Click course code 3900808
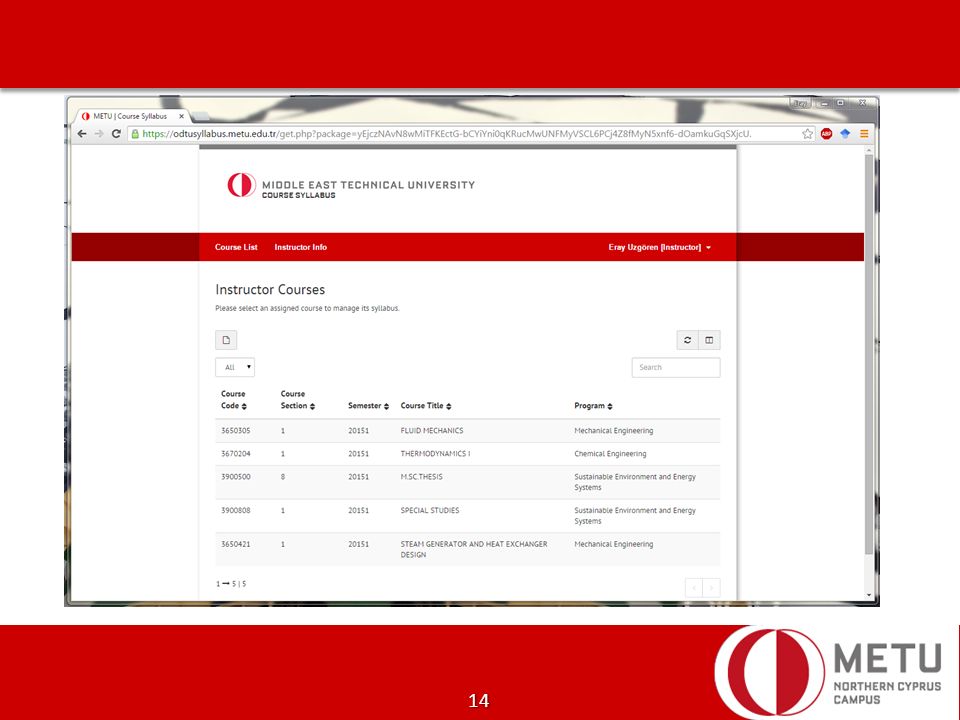 (x=236, y=511)
